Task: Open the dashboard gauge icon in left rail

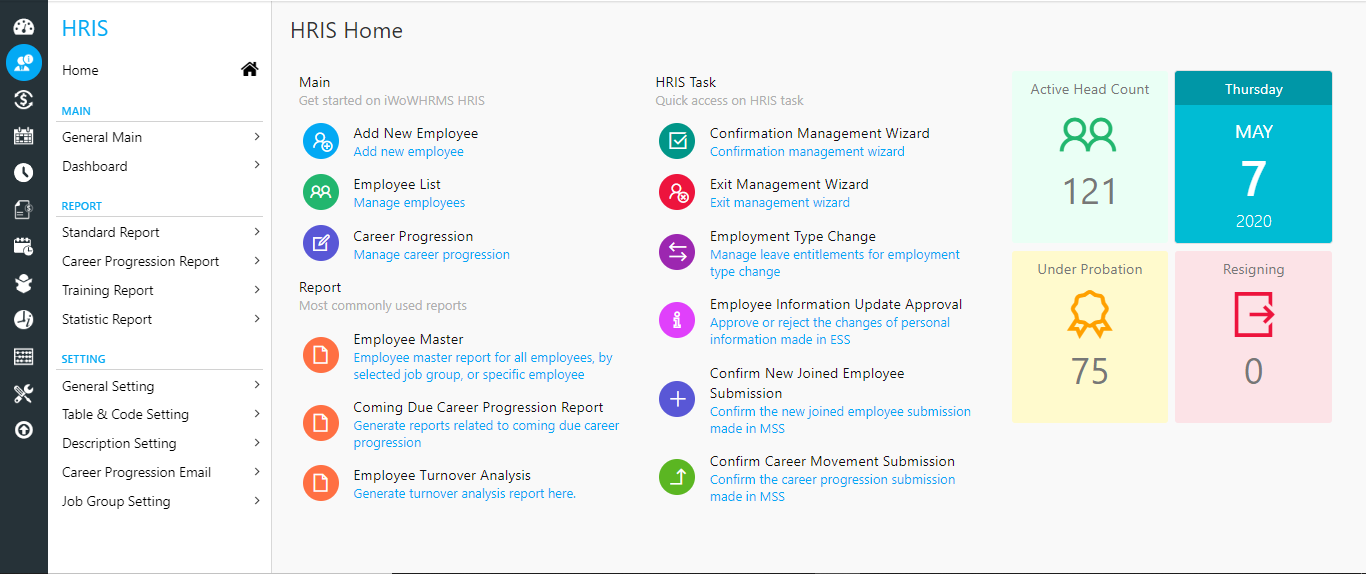Action: 24,27
